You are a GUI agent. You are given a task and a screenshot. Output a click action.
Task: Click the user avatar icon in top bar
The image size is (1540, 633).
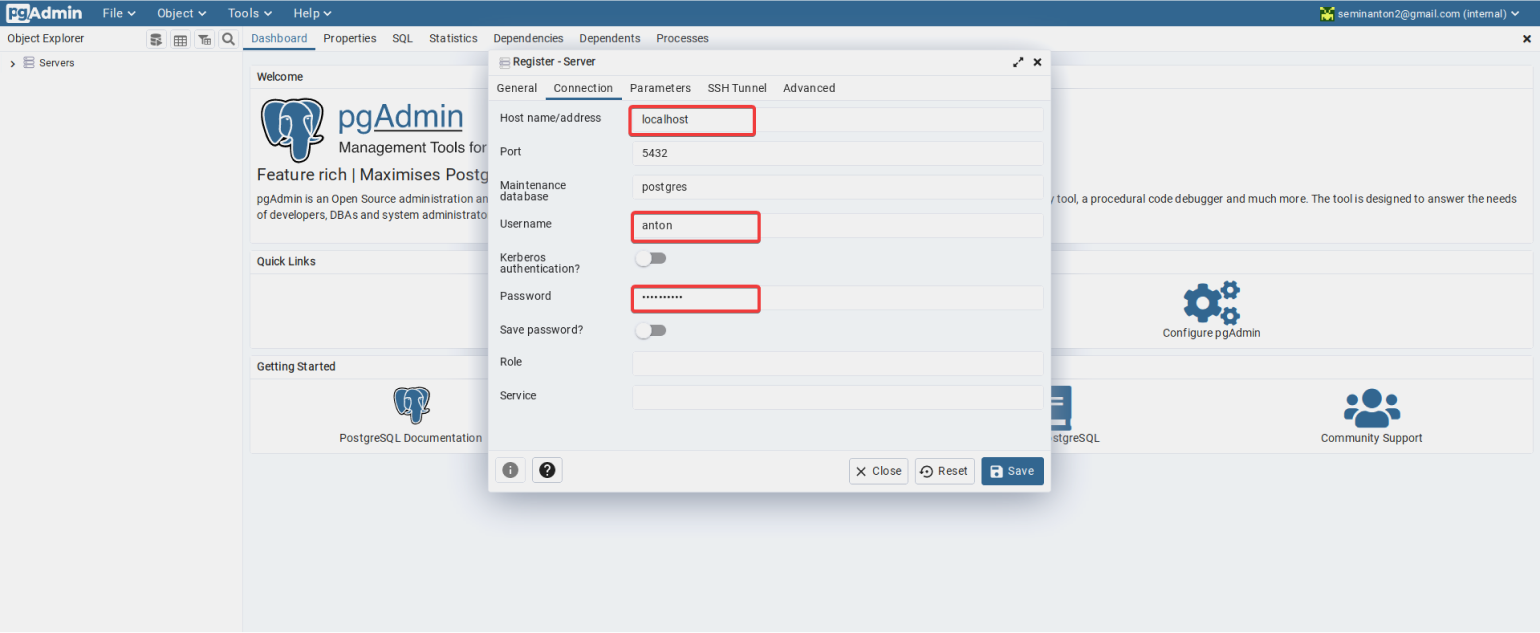1327,14
